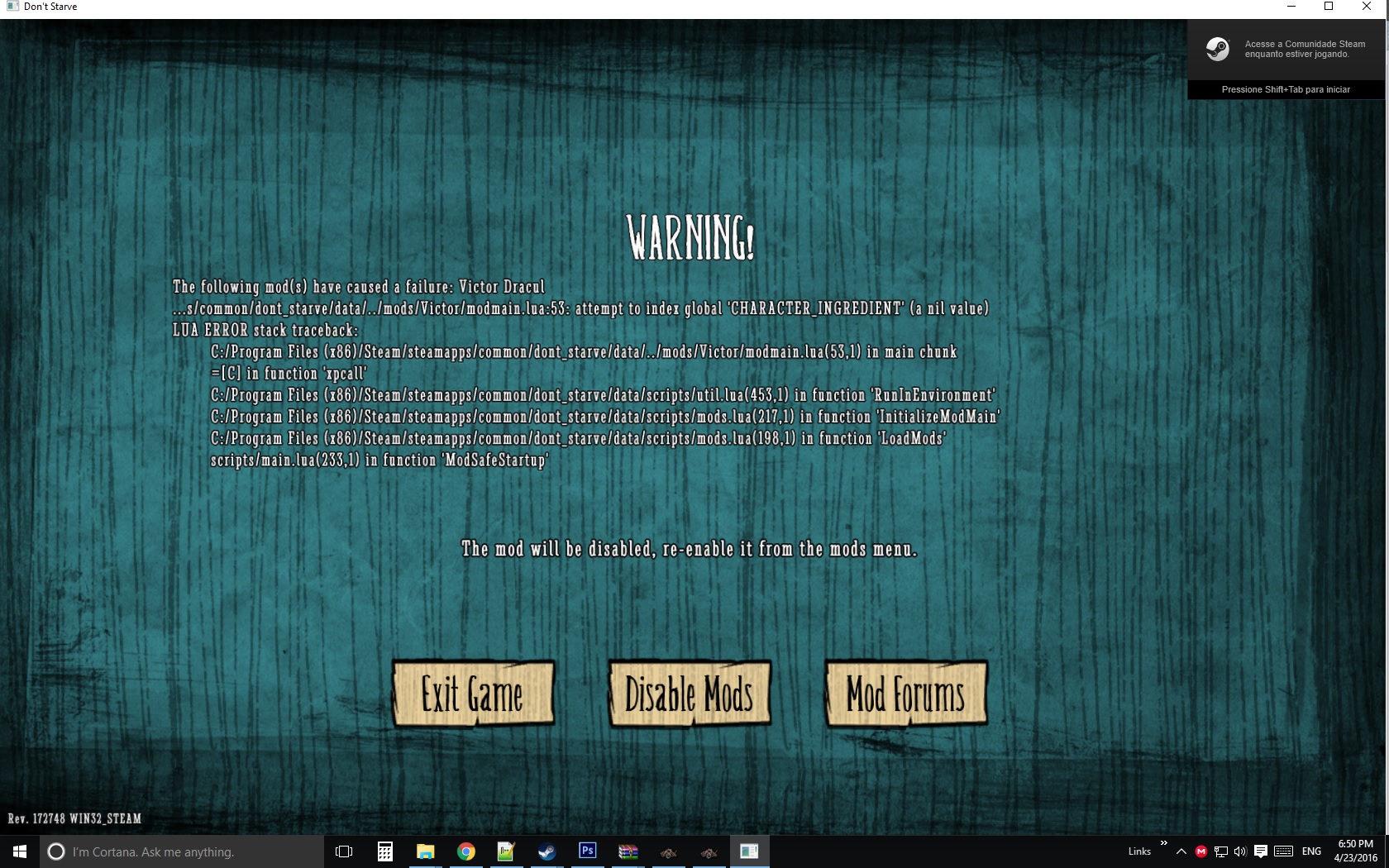Click the '=[C] in function xpcall' line
Screen dimensions: 1389x868
click(x=289, y=374)
